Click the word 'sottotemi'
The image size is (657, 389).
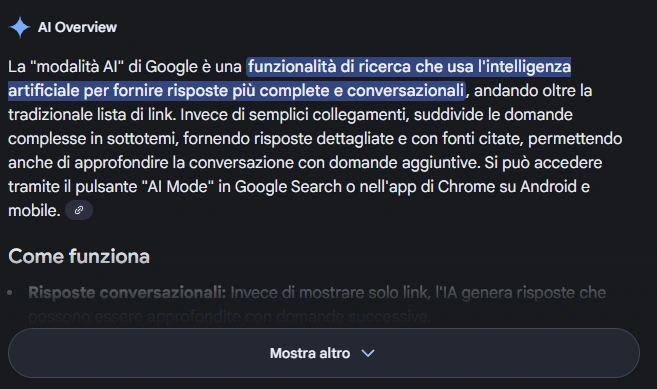[x=141, y=139]
